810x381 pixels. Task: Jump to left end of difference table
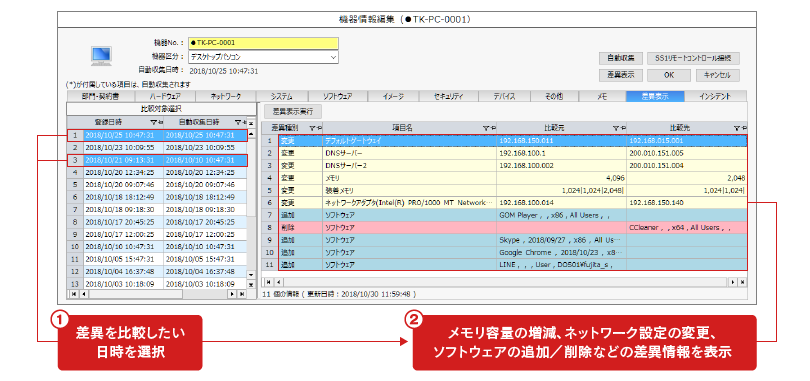pyautogui.click(x=268, y=282)
